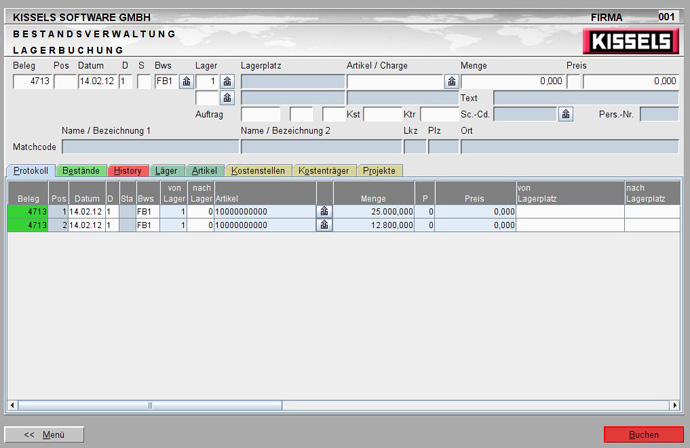Open the Artikel tab
Viewport: 690px width, 448px height.
click(205, 171)
